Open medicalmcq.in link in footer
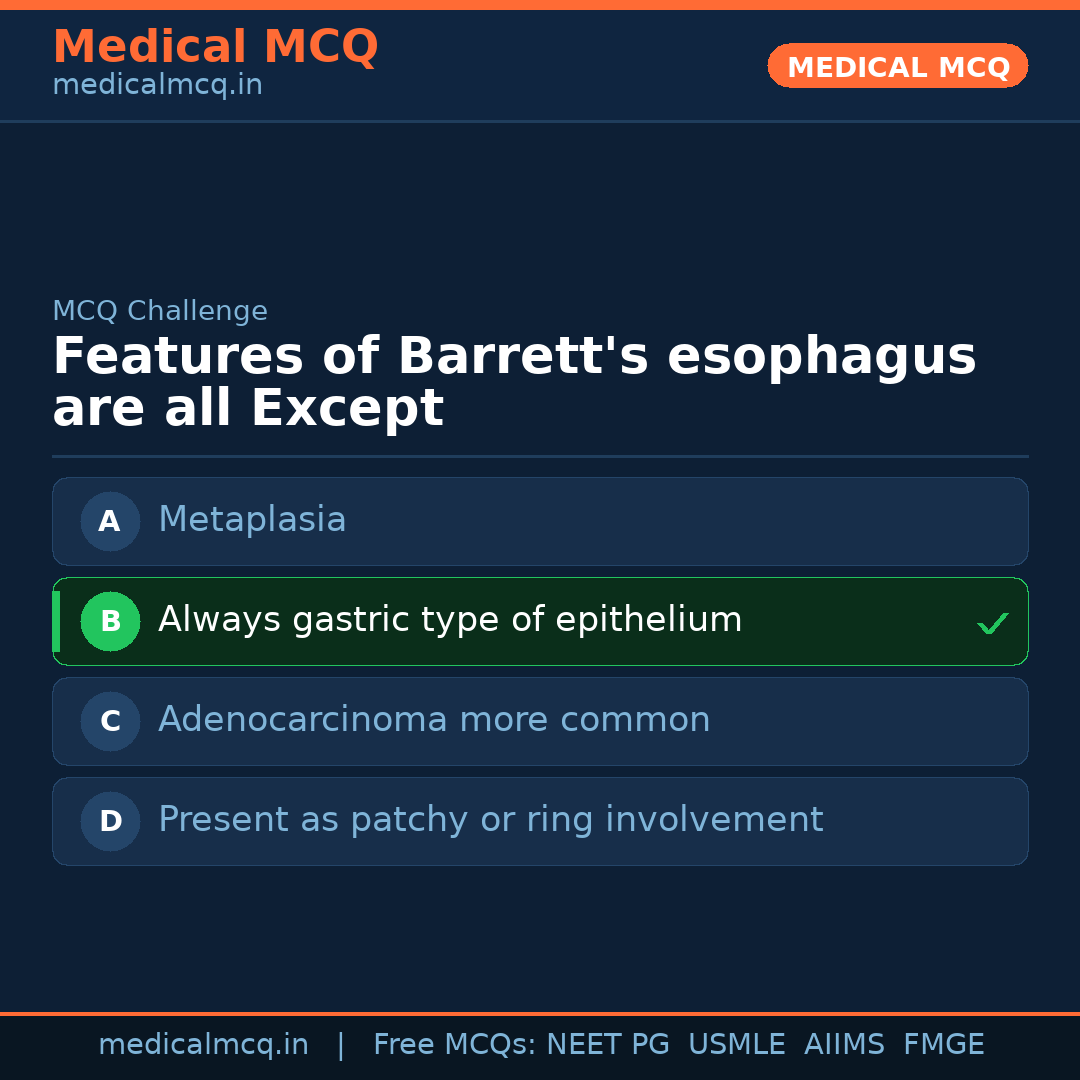Screen dimensions: 1080x1080 click(x=203, y=1045)
